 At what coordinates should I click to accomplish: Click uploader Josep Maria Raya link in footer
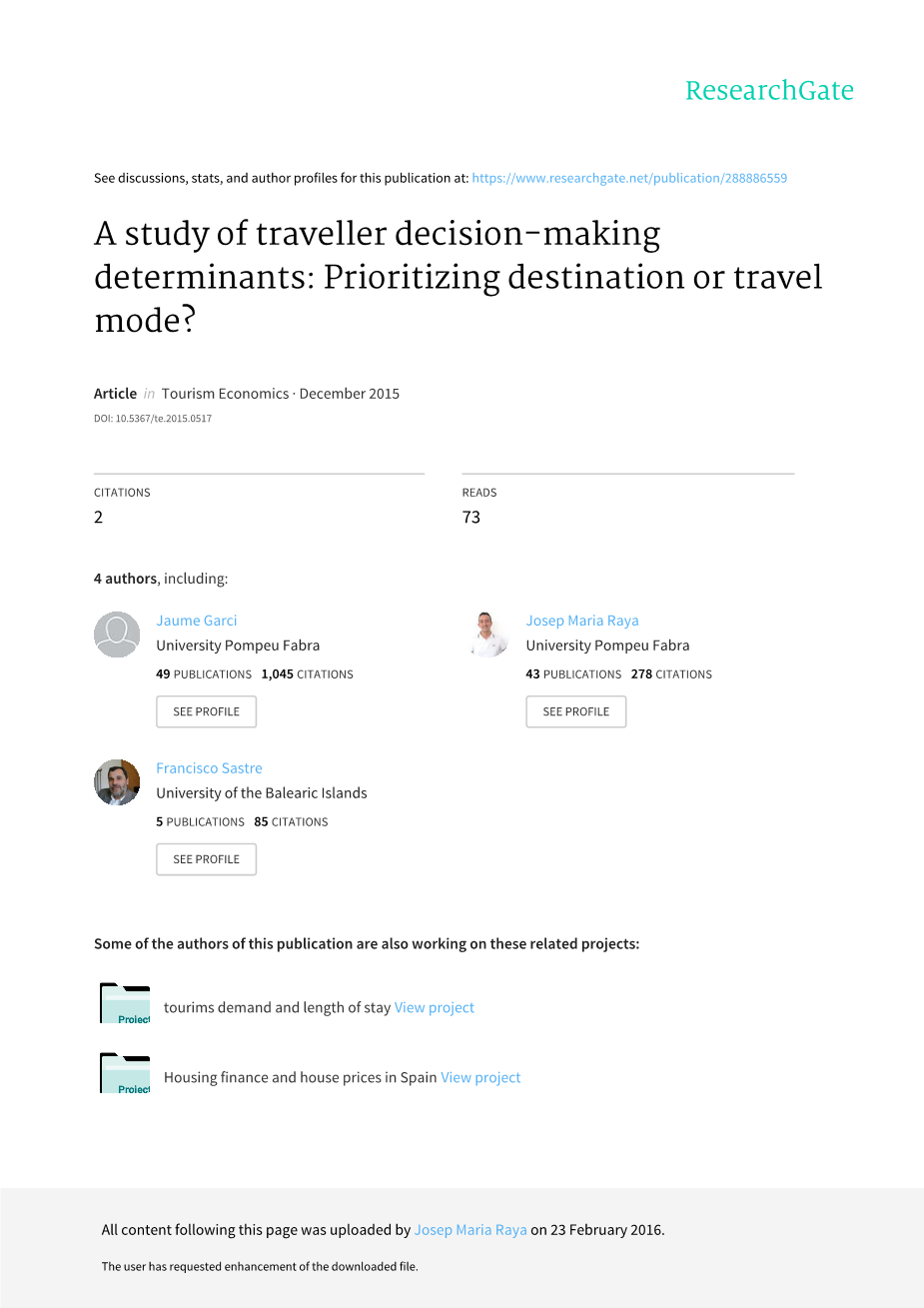470,1230
